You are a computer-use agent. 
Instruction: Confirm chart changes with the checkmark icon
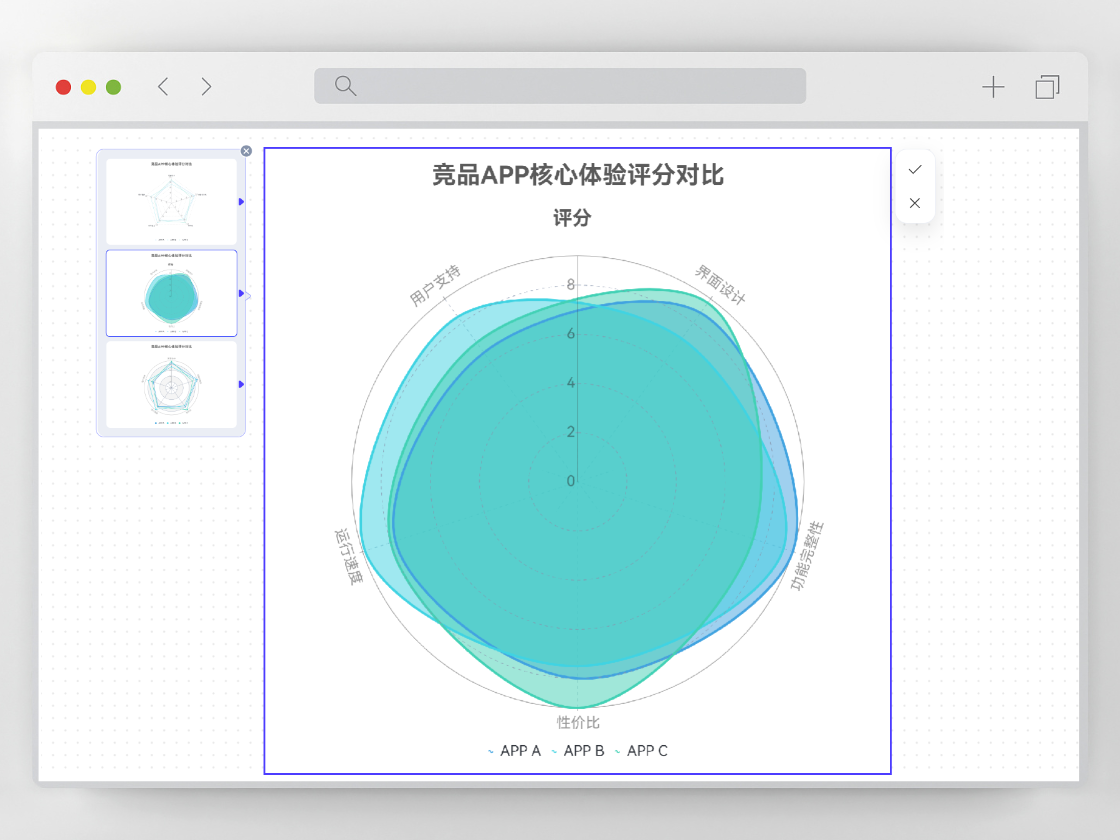(914, 169)
